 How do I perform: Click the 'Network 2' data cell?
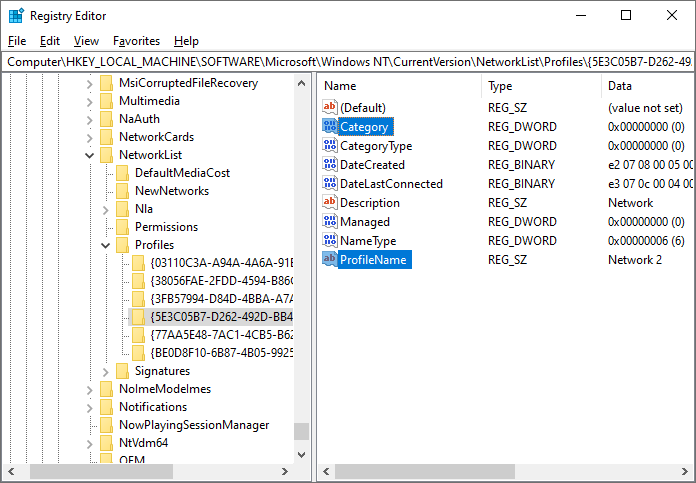coord(635,260)
